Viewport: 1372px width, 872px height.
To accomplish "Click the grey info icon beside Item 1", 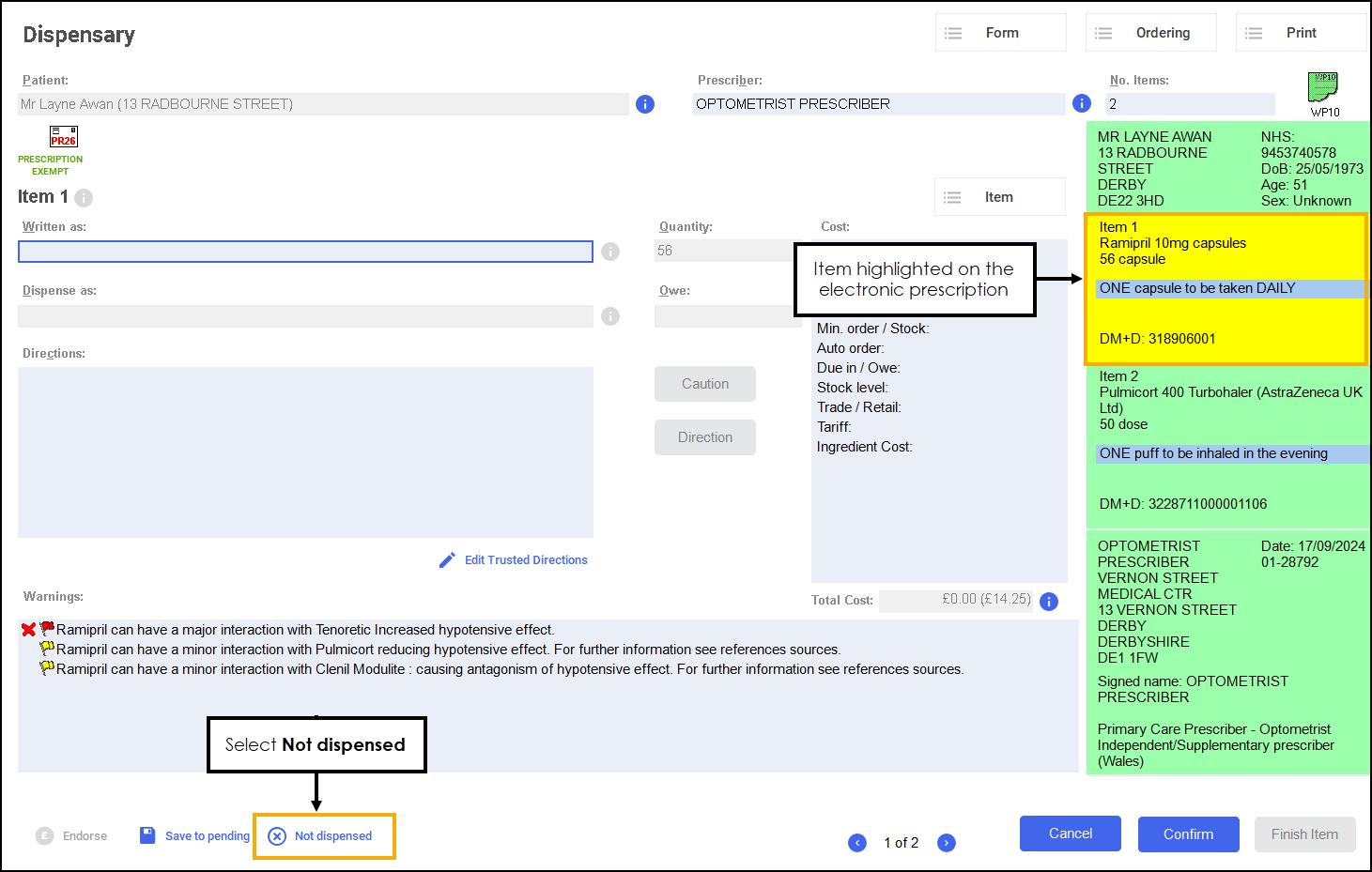I will coord(84,198).
